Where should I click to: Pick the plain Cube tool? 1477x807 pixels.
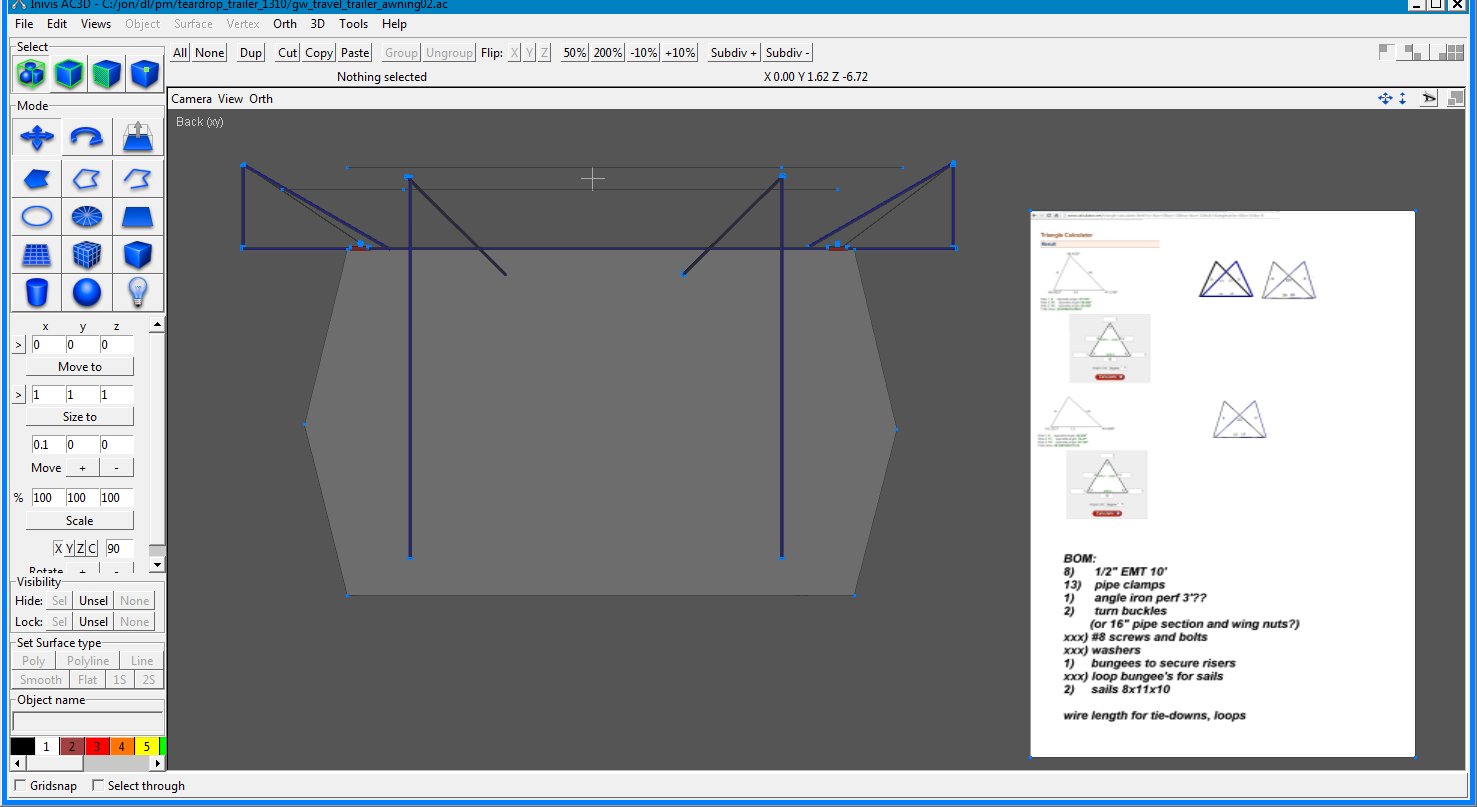tap(137, 255)
